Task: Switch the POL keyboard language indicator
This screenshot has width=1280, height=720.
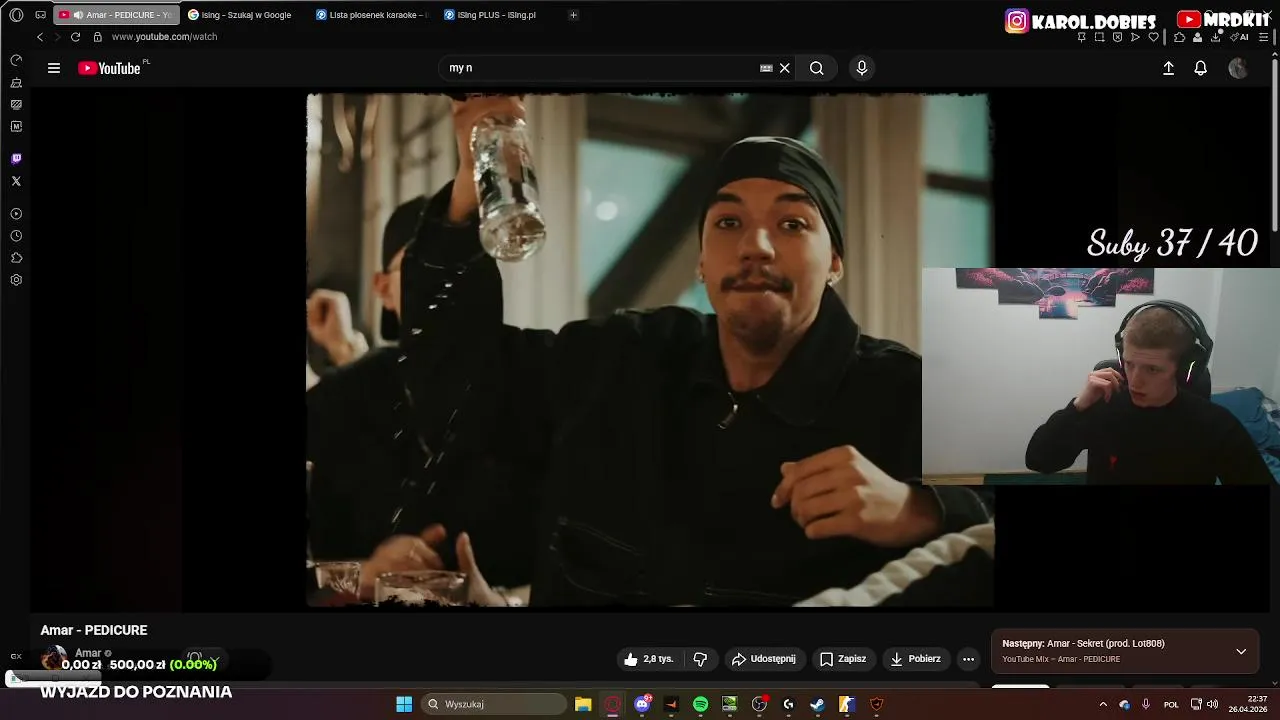Action: pos(1171,704)
